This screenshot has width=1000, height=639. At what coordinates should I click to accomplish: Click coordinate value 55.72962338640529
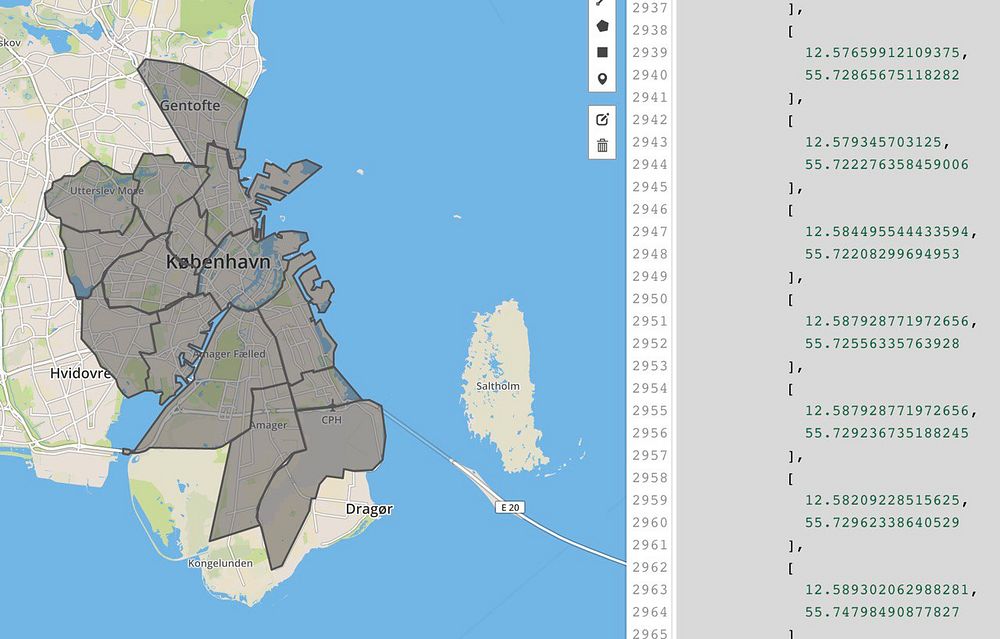coord(882,522)
